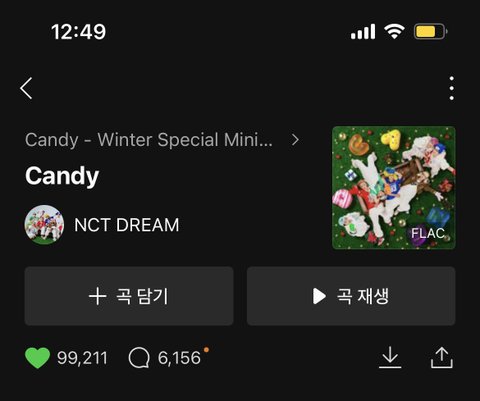
Task: Download the song with arrow icon
Action: tap(390, 358)
